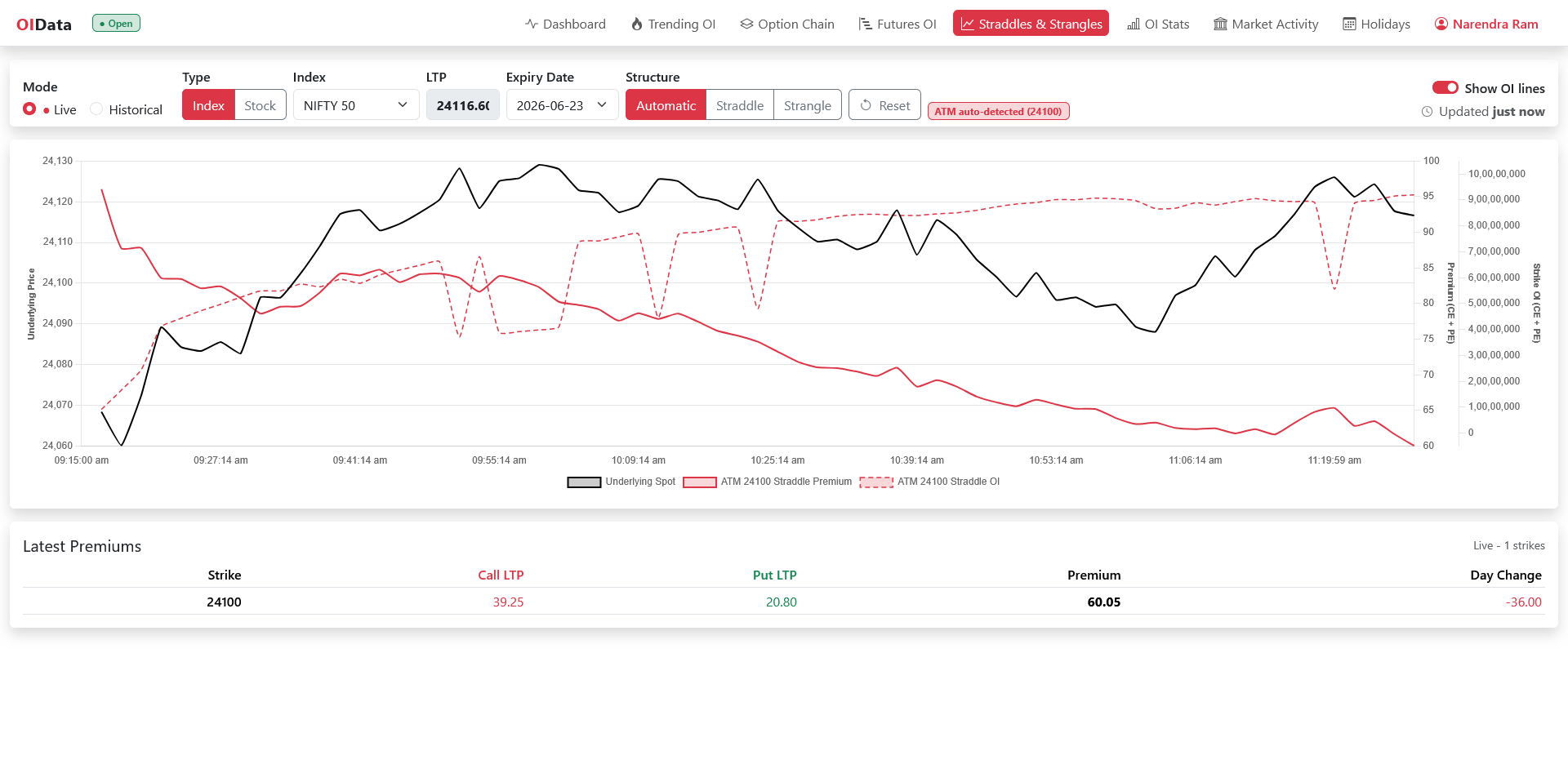Click the Dashboard pulse icon

531,24
